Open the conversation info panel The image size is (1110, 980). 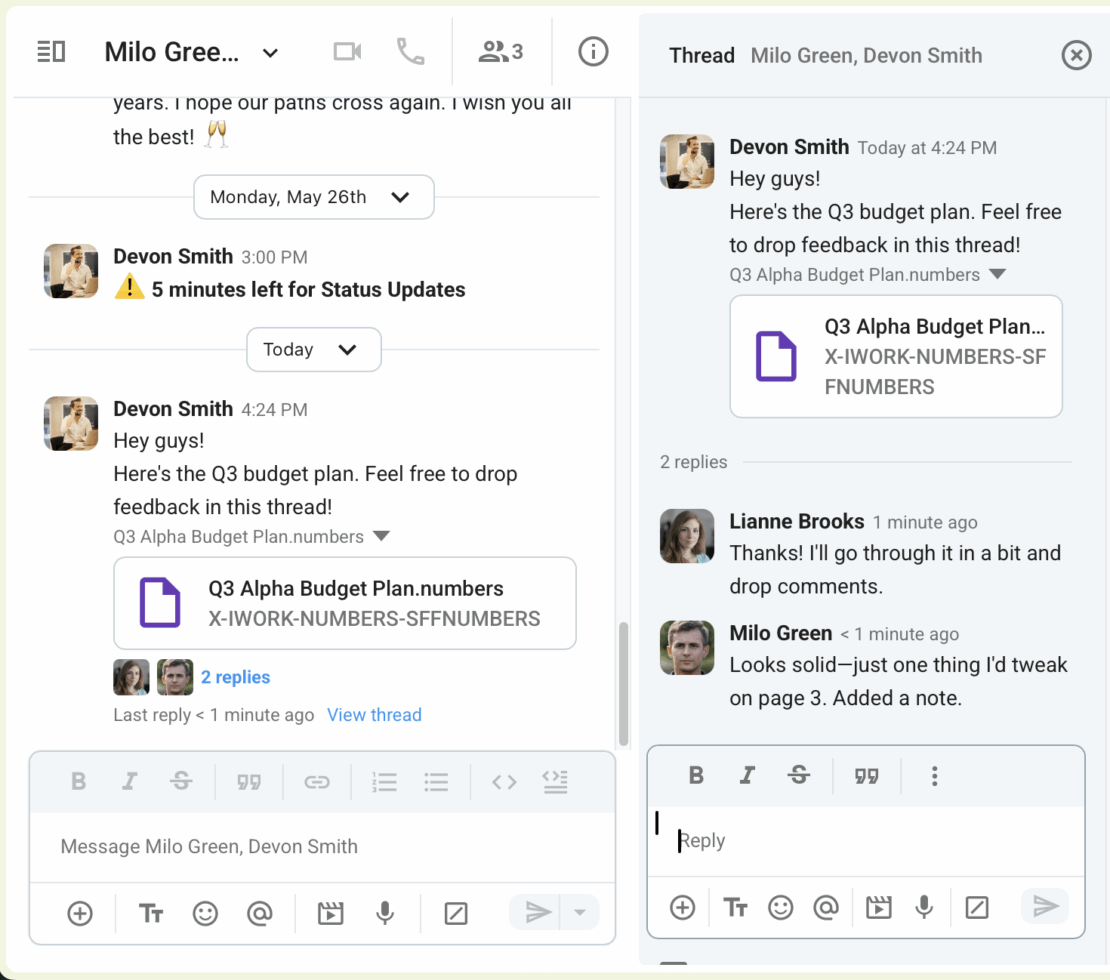click(593, 53)
